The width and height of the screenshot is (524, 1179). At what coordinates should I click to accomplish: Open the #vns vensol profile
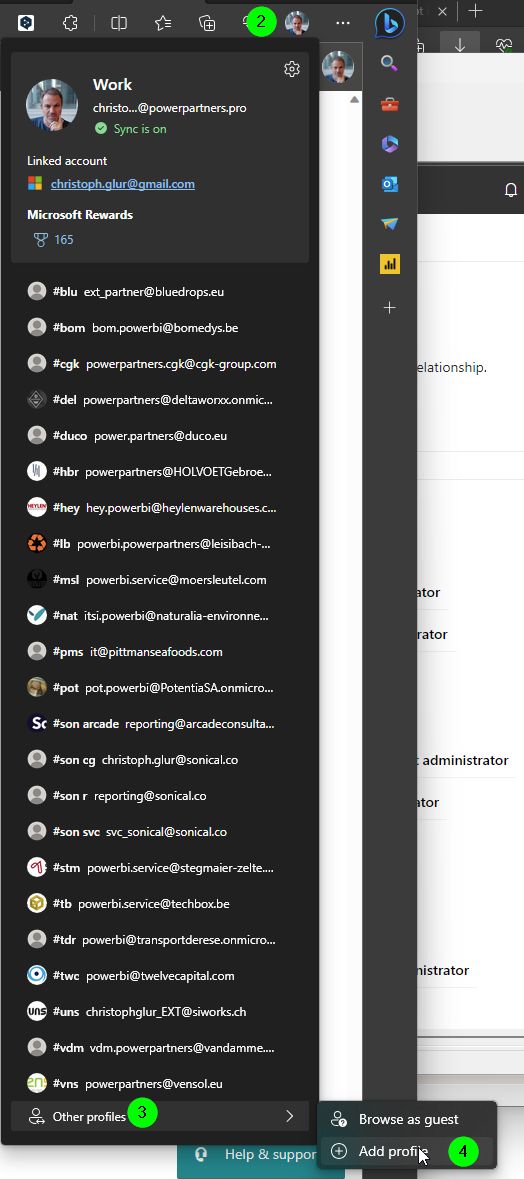160,1084
